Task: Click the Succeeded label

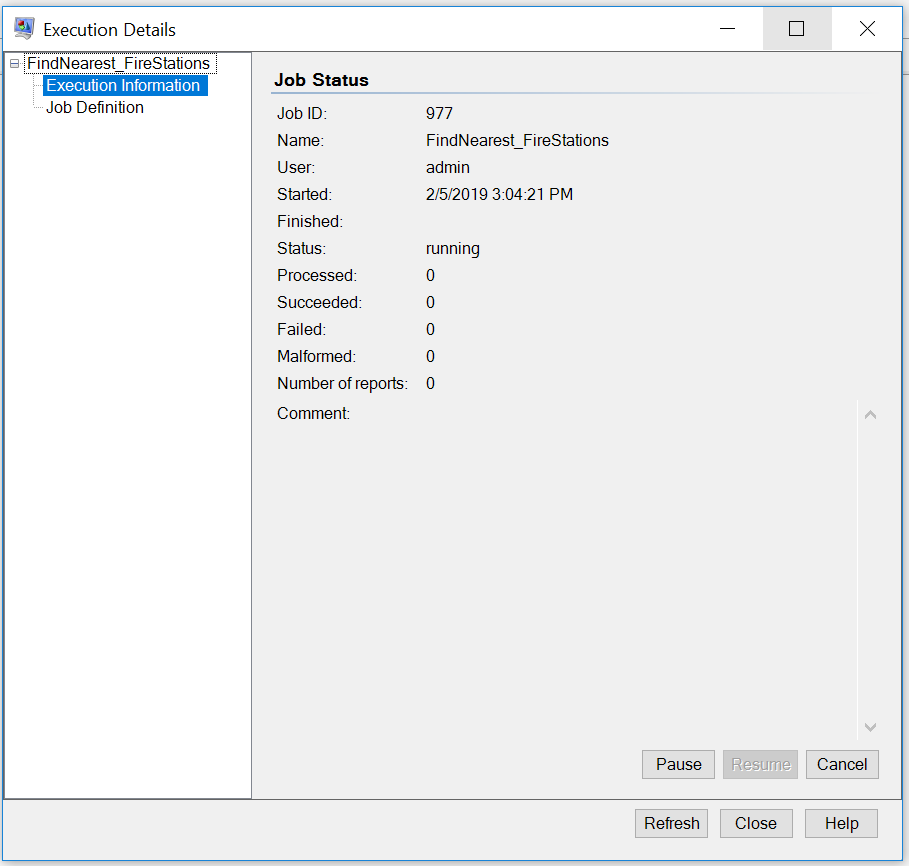Action: click(319, 303)
